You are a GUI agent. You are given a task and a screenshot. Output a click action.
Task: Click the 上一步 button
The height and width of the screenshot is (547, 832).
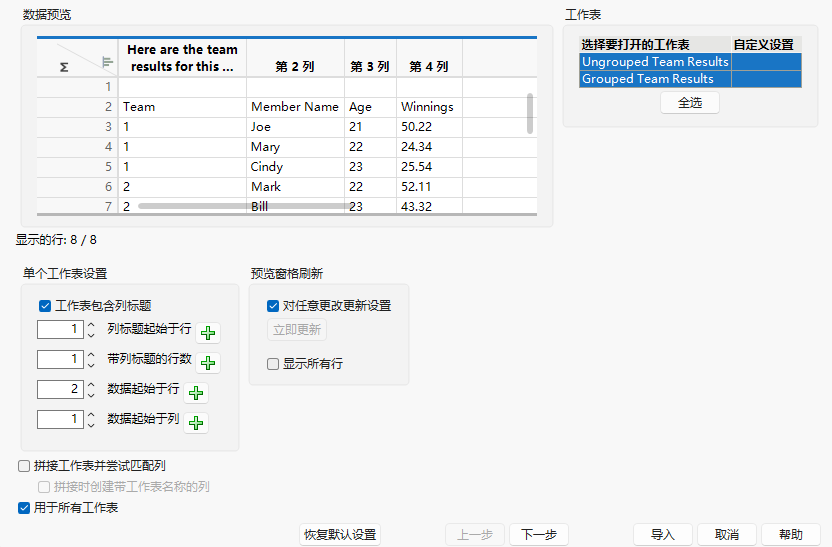(475, 534)
